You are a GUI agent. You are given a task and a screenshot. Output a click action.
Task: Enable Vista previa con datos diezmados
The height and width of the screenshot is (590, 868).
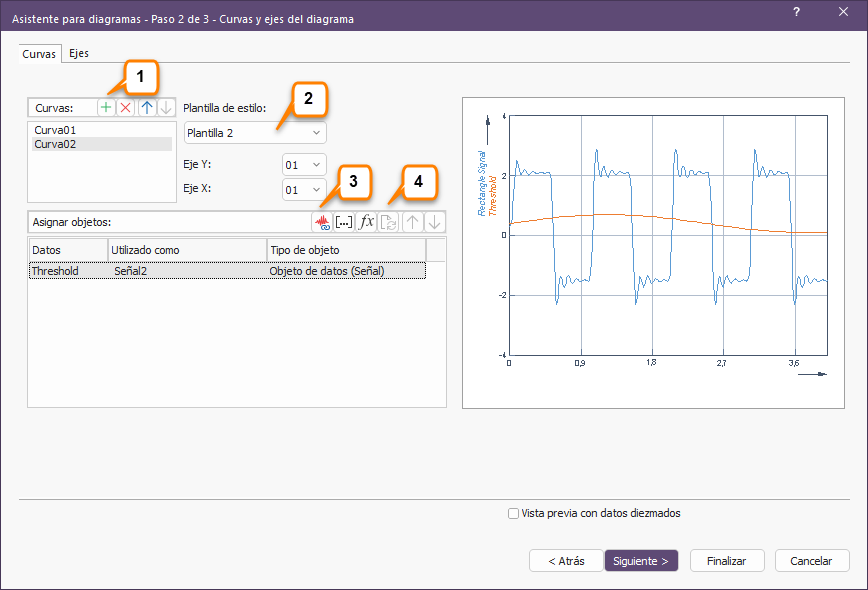coord(513,513)
